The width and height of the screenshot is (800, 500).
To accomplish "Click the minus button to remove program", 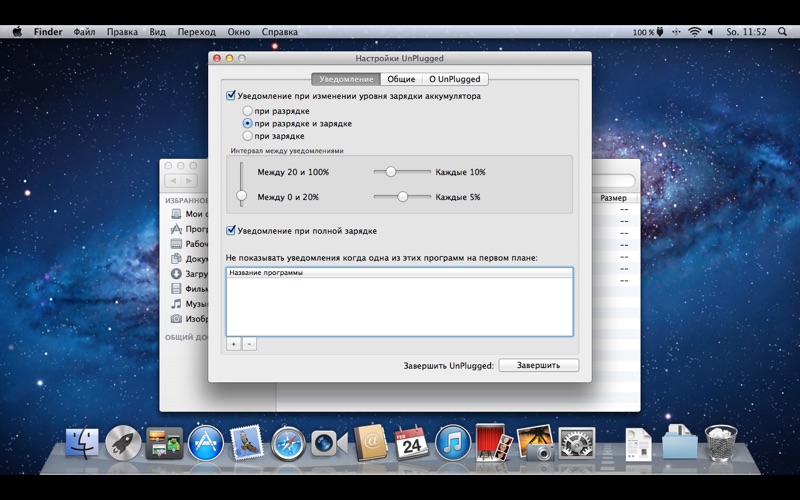I will tap(249, 344).
